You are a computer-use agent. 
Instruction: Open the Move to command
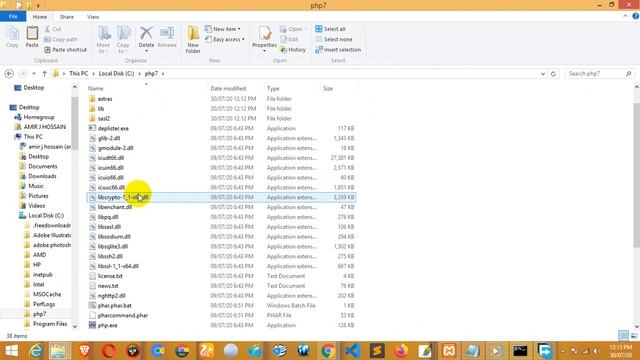point(104,39)
